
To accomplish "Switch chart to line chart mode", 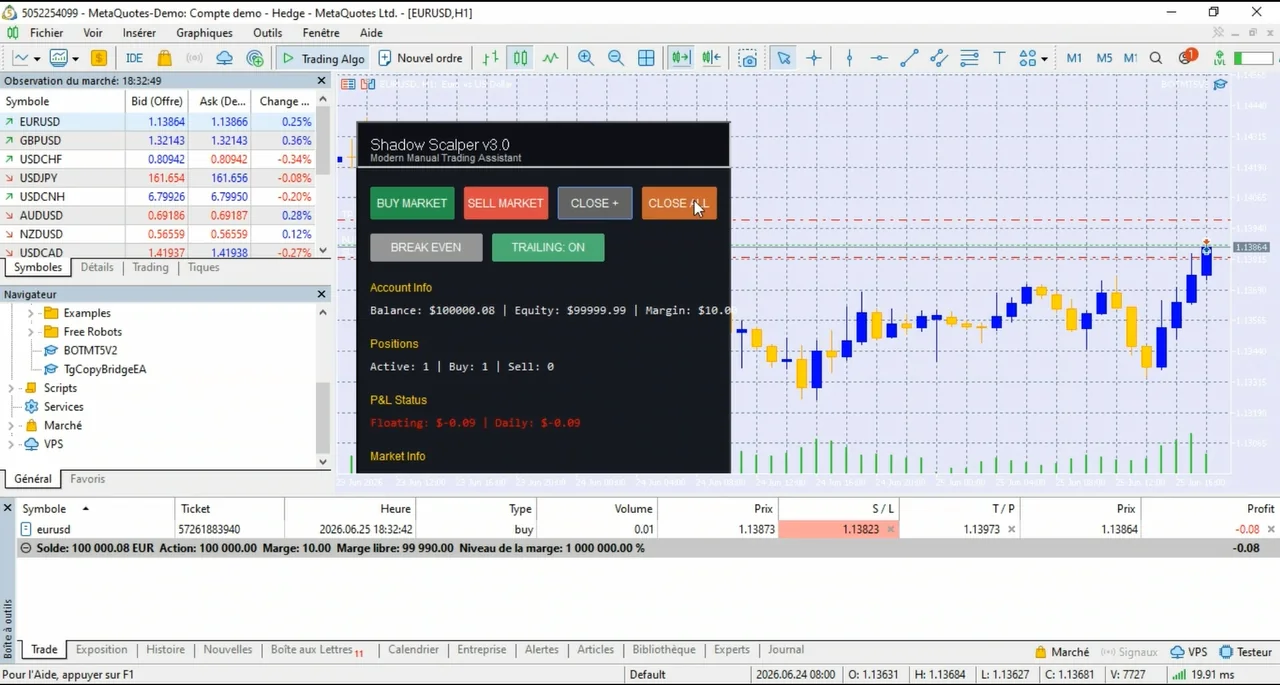I will 551,58.
